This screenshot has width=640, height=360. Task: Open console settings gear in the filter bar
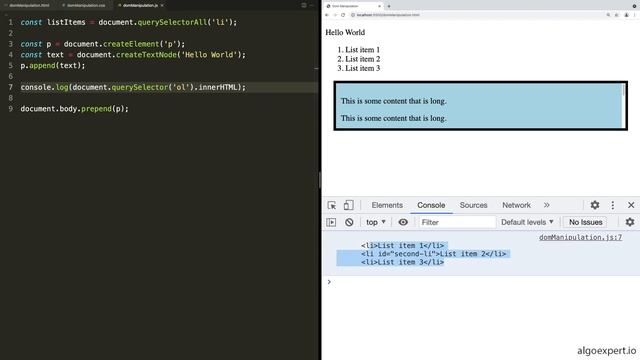click(630, 222)
